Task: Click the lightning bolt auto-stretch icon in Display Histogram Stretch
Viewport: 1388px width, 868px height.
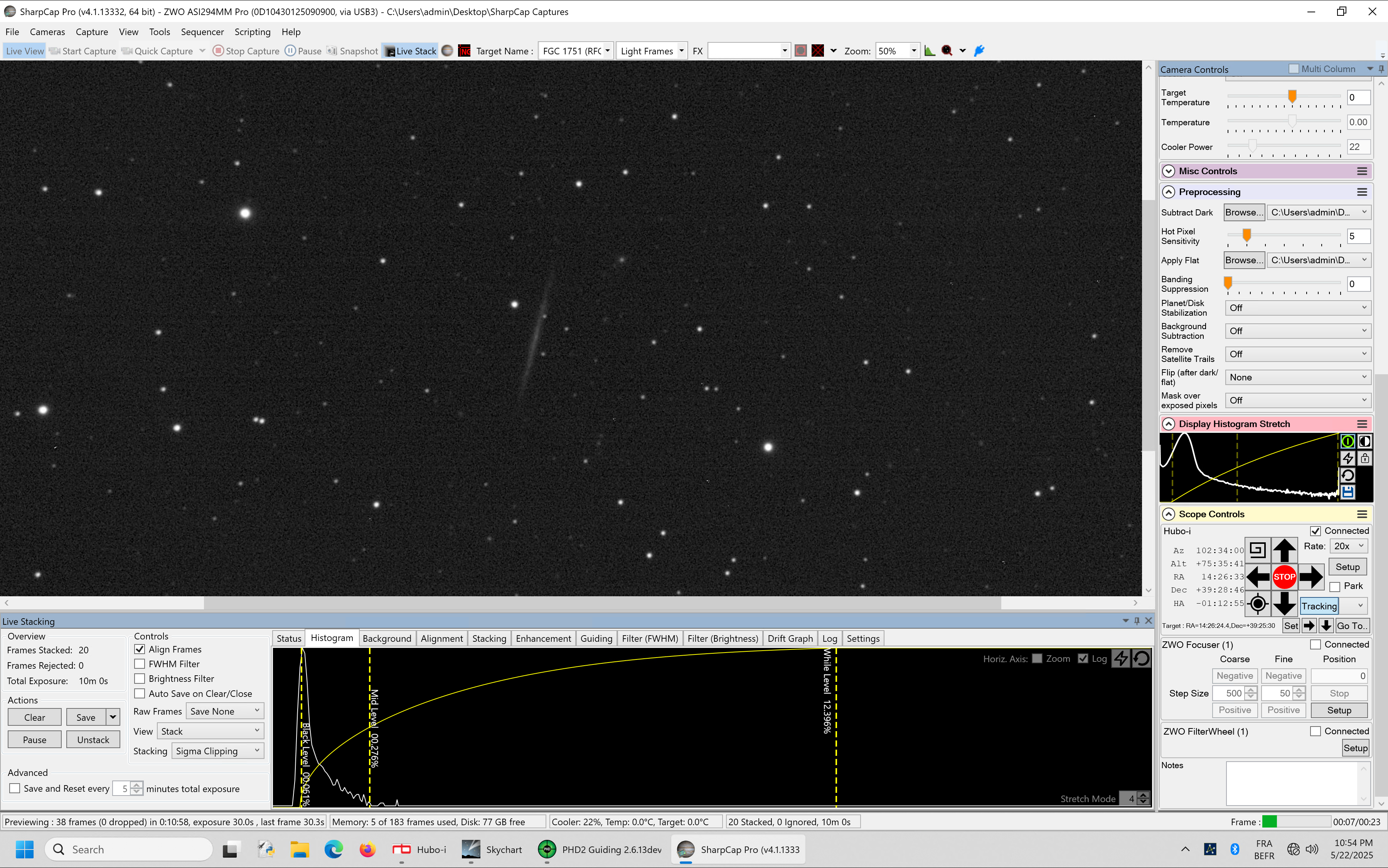Action: 1347,458
